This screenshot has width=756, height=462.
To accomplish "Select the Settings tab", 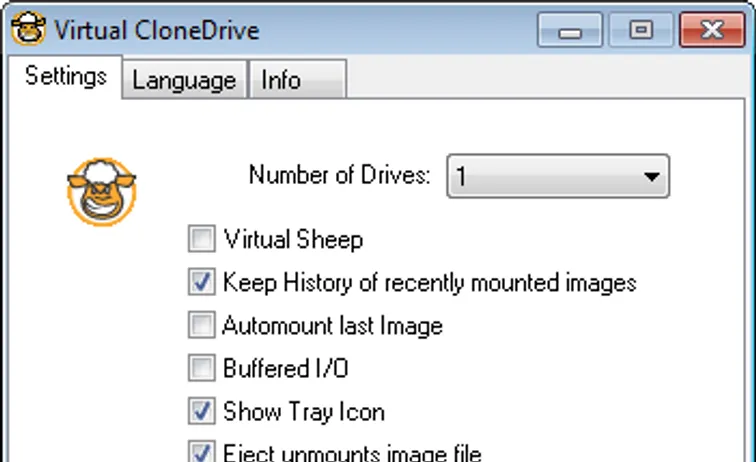I will (66, 76).
